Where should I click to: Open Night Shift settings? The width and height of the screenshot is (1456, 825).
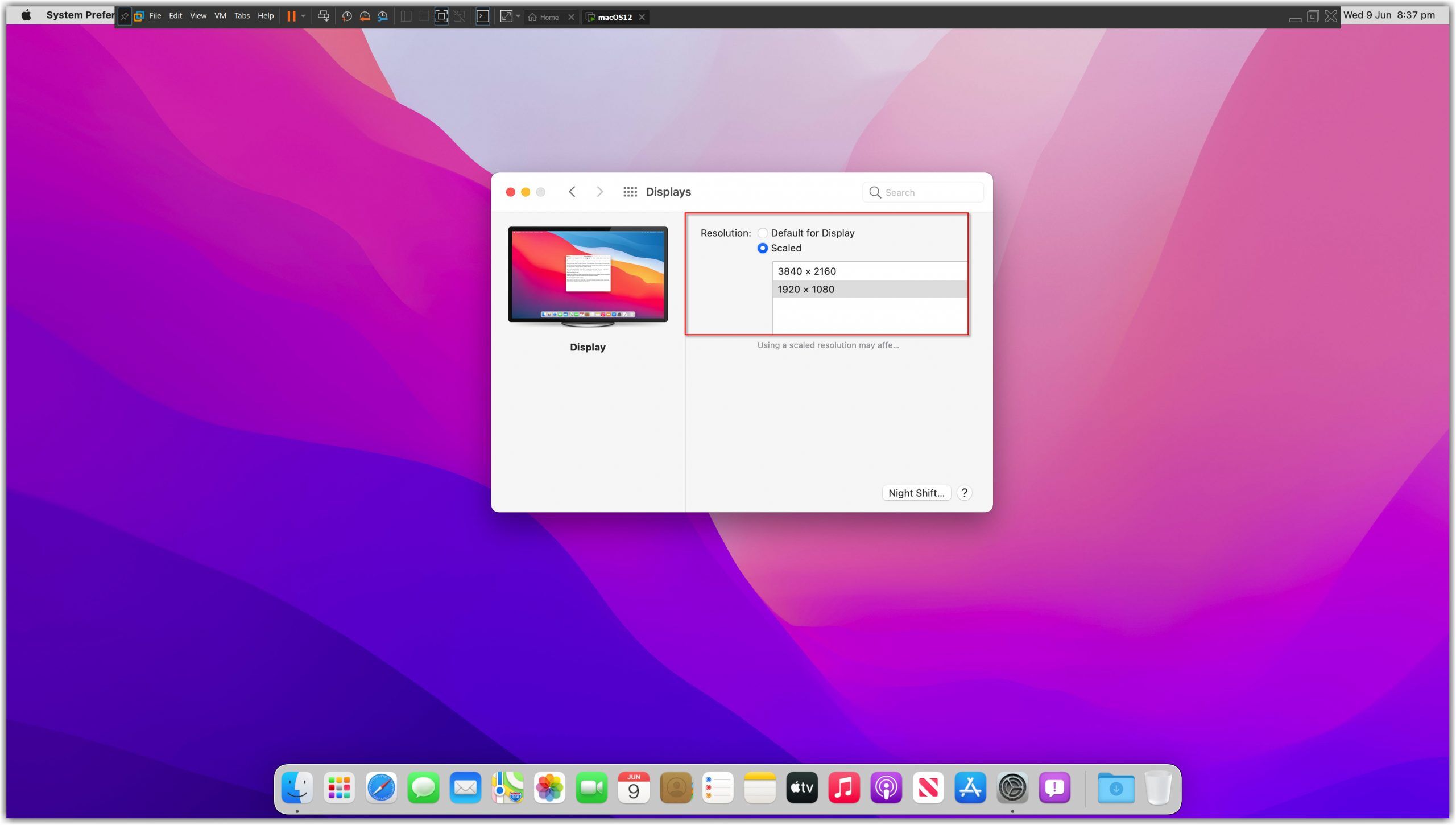pos(916,493)
